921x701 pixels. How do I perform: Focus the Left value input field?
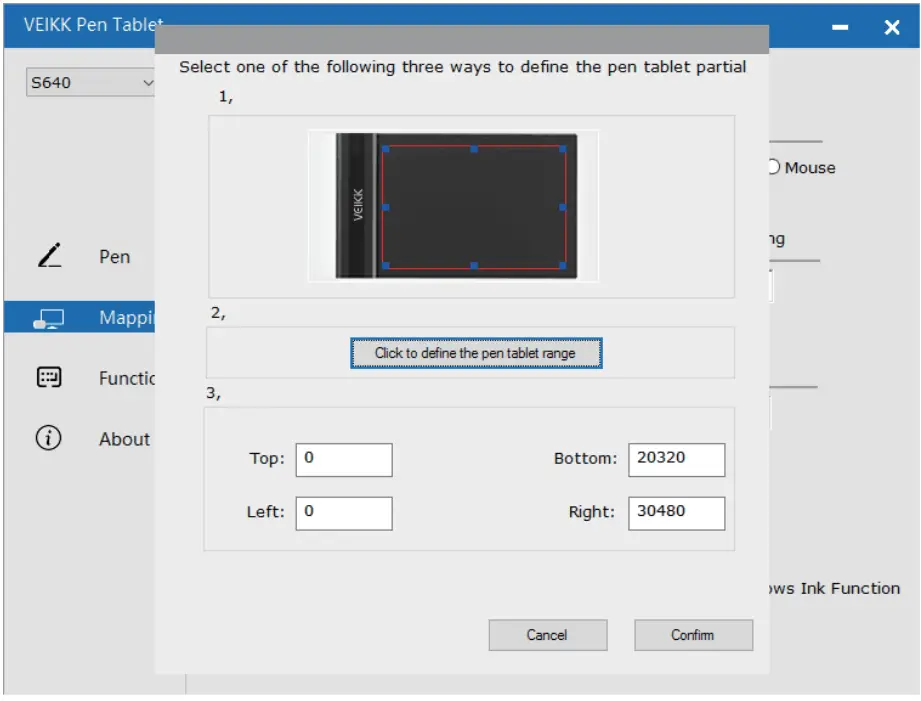(x=344, y=513)
